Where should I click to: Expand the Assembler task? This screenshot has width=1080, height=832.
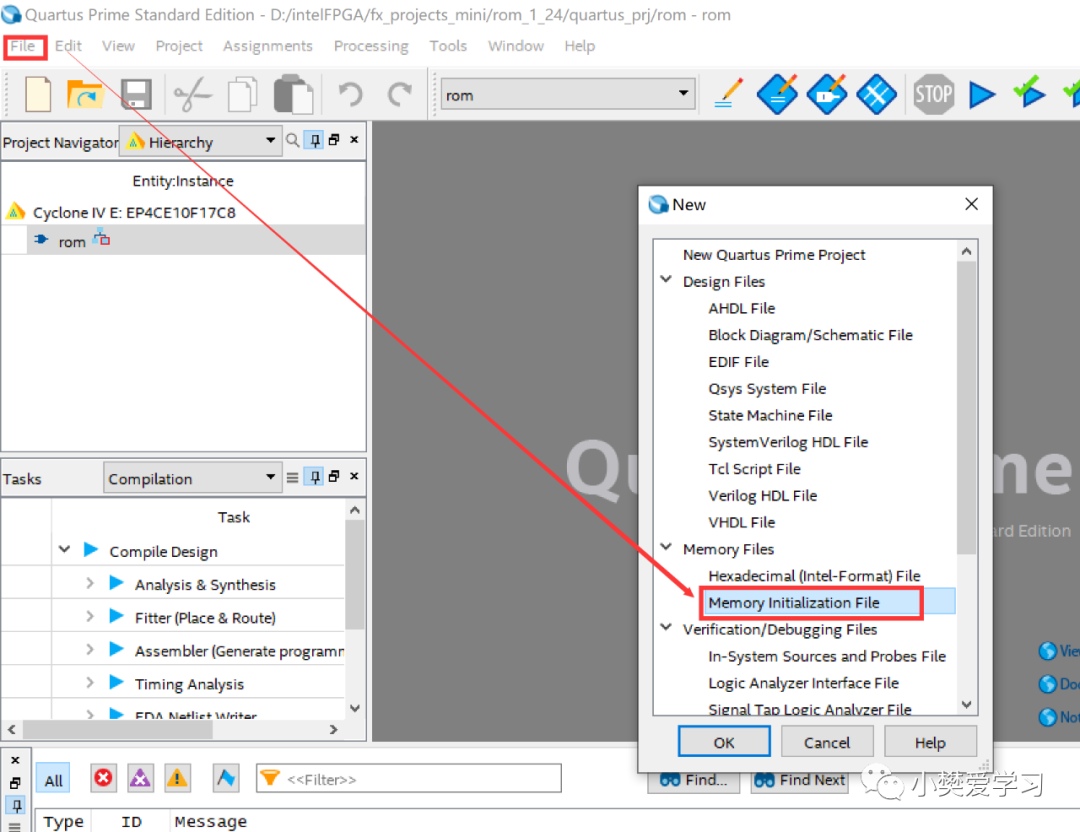tap(90, 649)
